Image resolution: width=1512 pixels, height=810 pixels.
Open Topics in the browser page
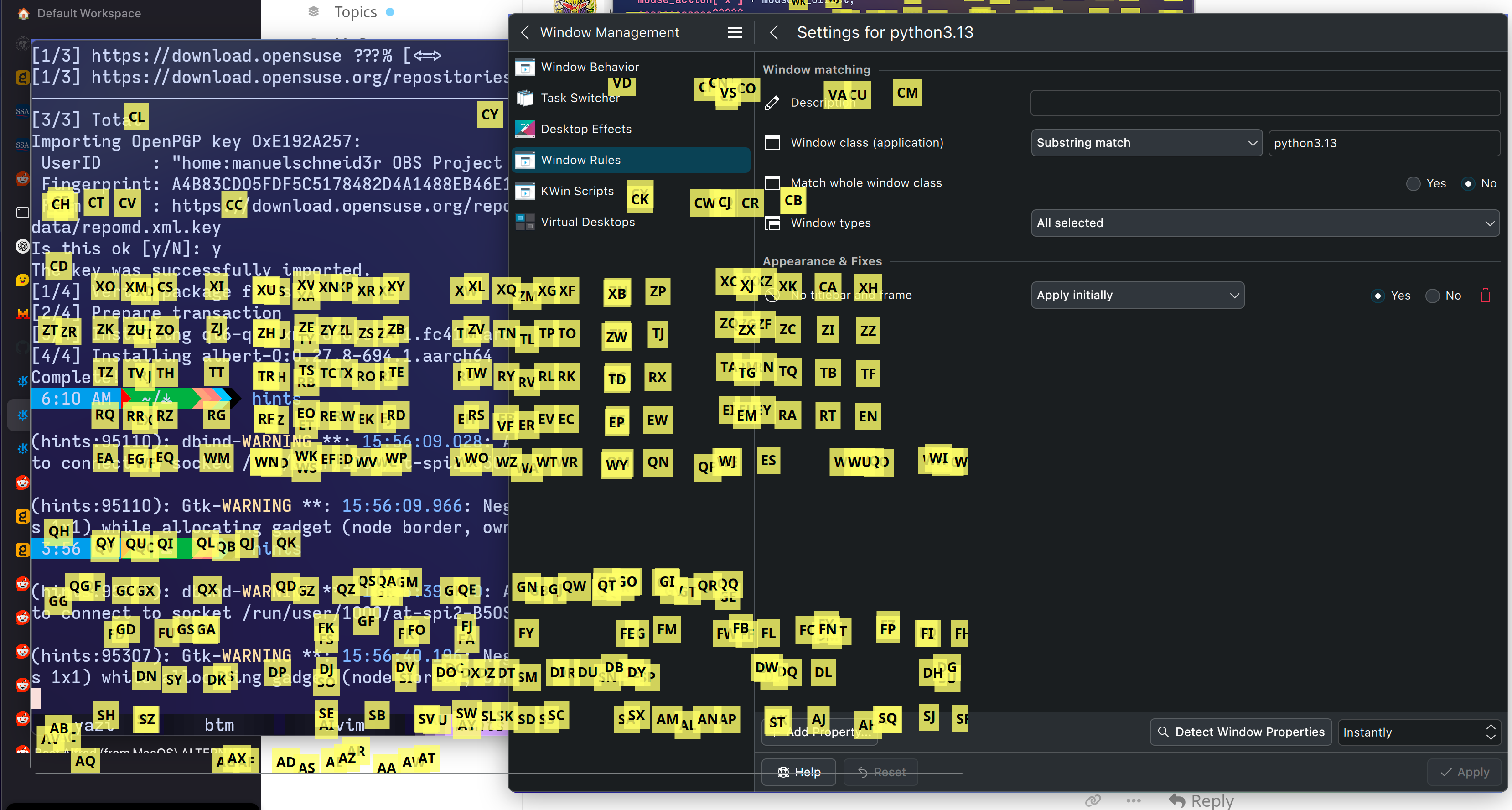(355, 12)
